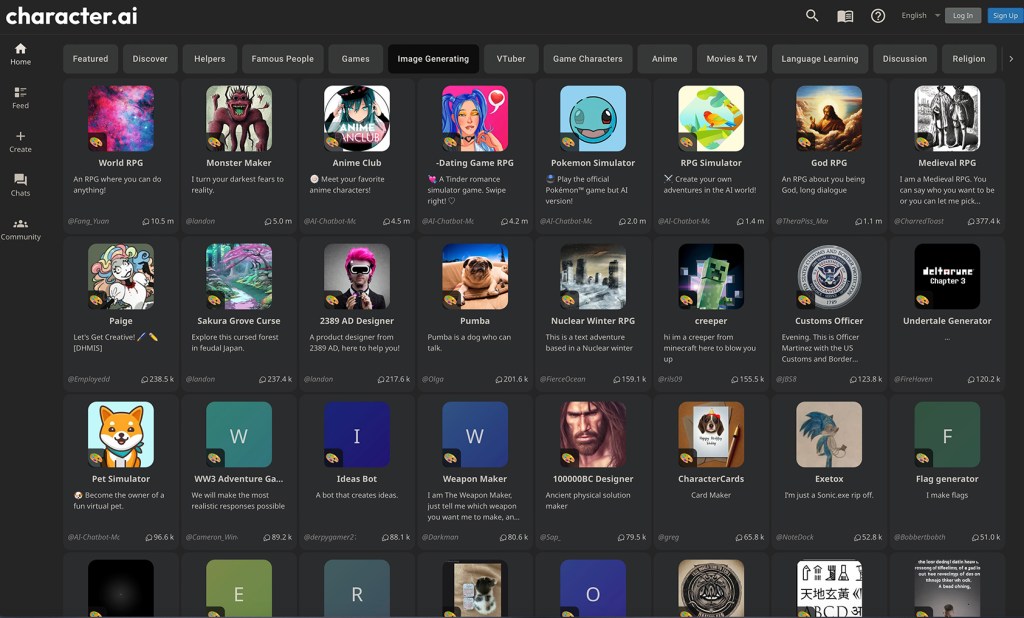Image resolution: width=1024 pixels, height=618 pixels.
Task: Open Community in sidebar
Action: pos(20,229)
